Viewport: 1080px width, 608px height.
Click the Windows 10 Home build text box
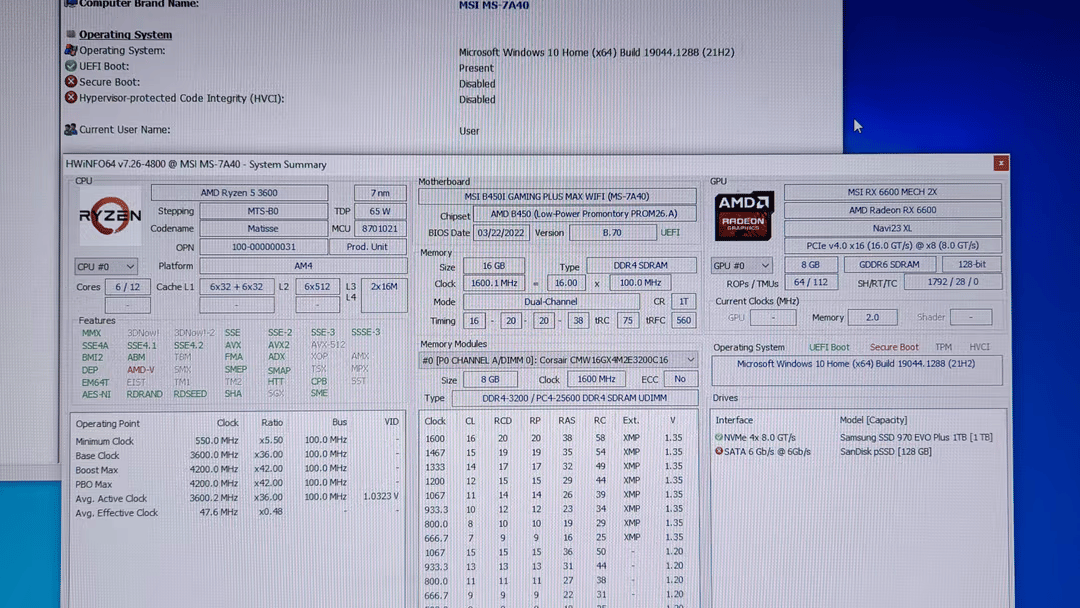856,370
